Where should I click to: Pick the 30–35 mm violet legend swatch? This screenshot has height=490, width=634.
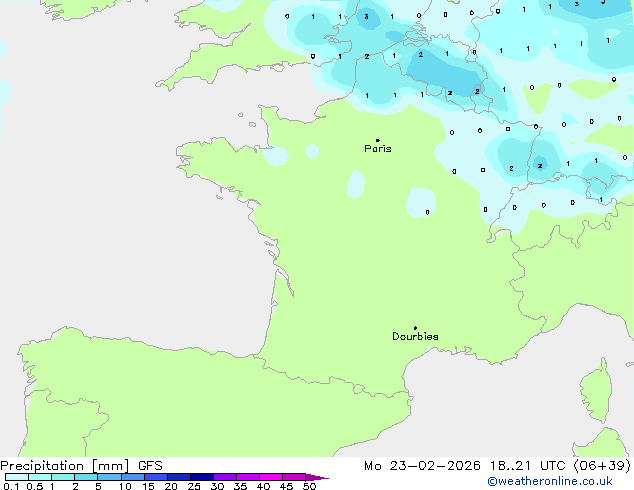pos(224,477)
